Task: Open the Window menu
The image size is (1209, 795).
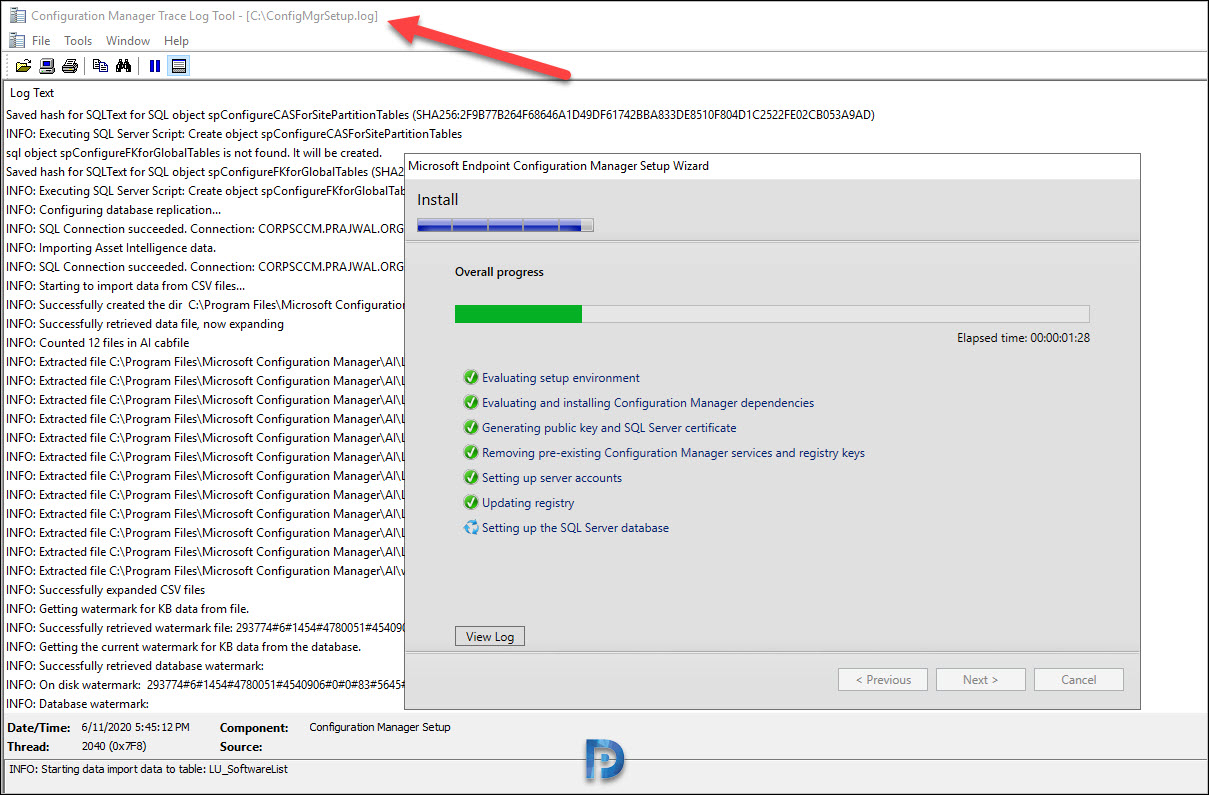Action: 128,41
